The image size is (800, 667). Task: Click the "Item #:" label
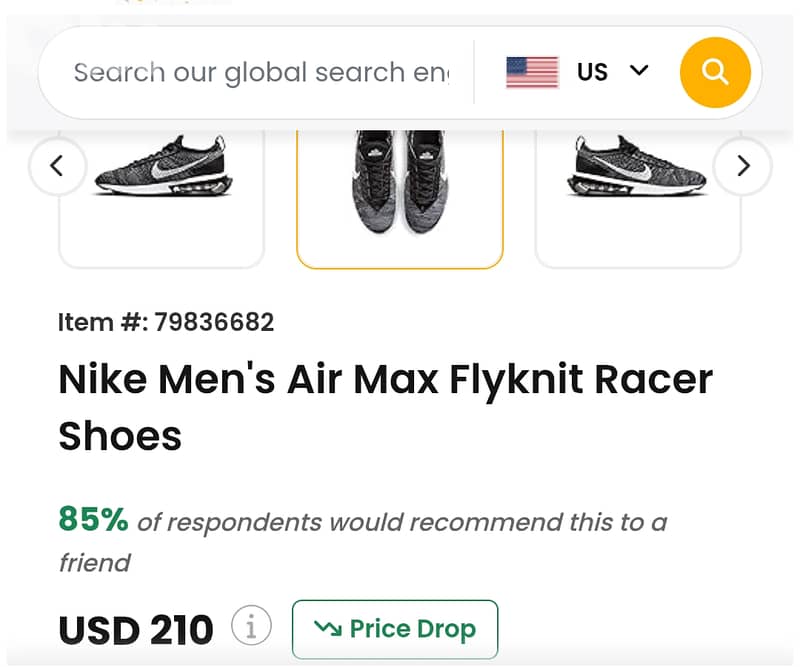103,322
